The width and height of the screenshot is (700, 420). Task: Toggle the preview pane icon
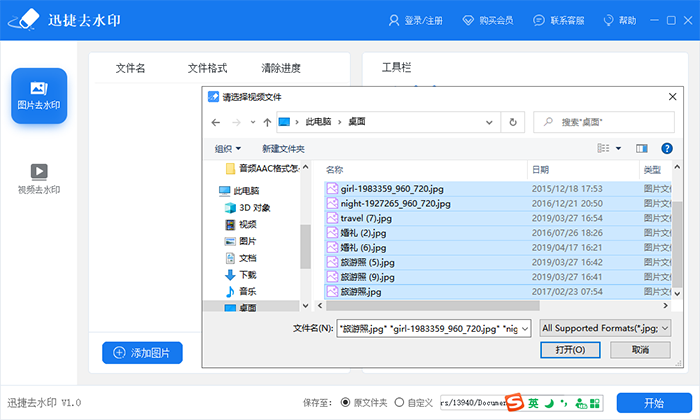[642, 148]
